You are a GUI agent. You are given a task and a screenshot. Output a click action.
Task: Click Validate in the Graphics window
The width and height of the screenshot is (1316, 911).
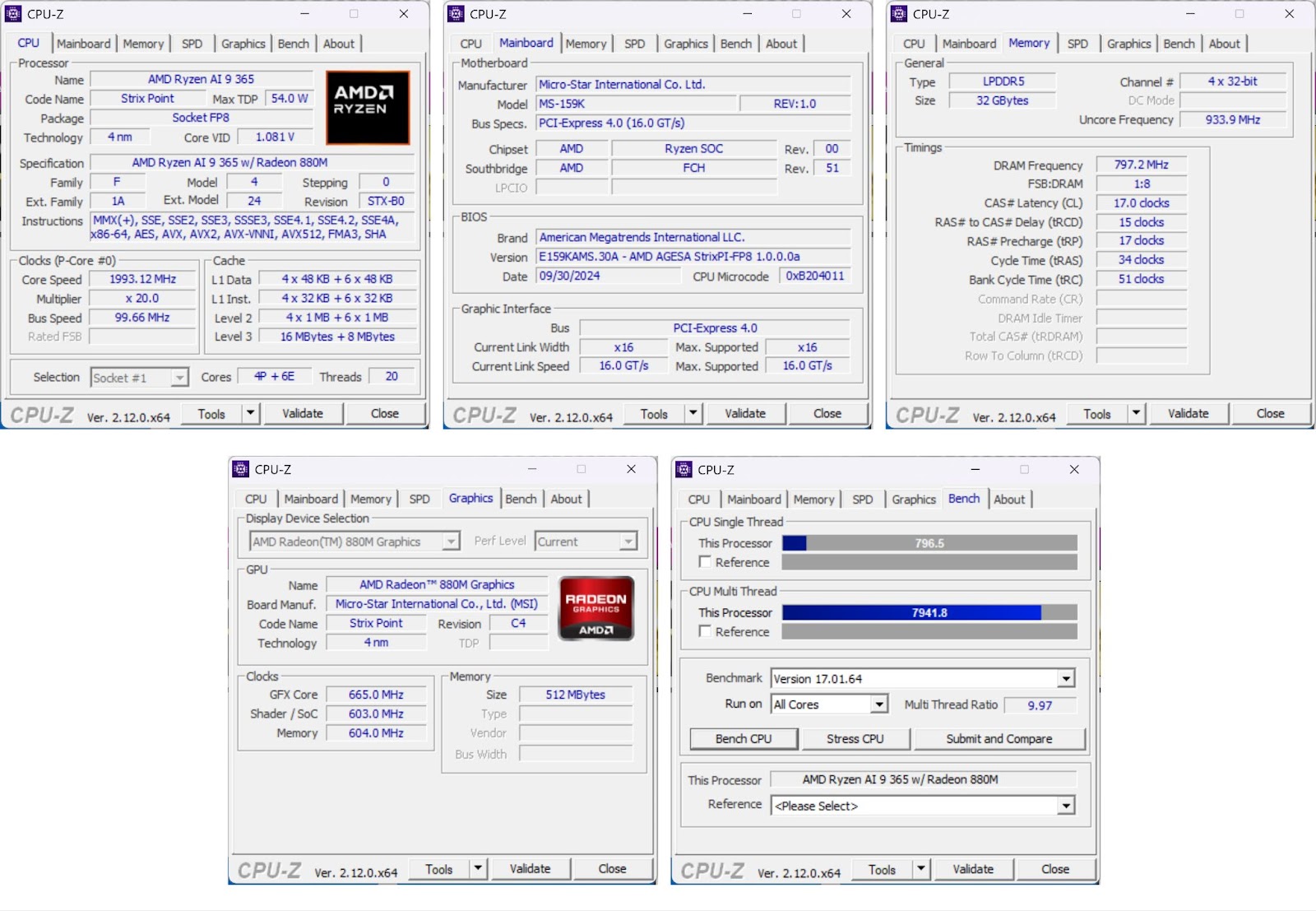click(x=530, y=868)
